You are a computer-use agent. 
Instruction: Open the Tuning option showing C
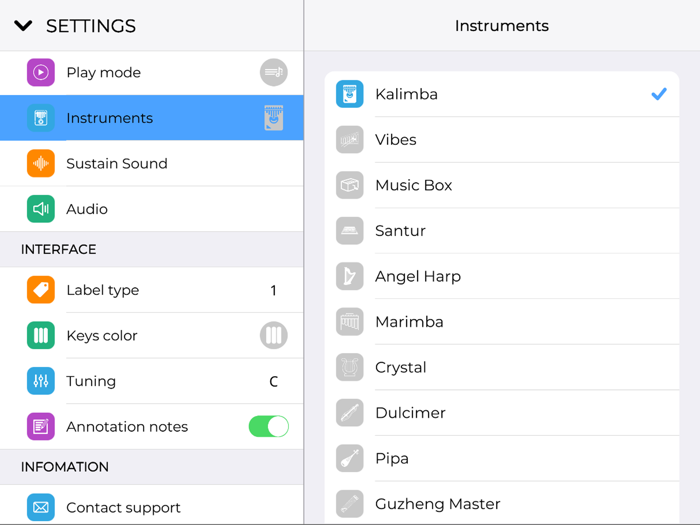(152, 381)
